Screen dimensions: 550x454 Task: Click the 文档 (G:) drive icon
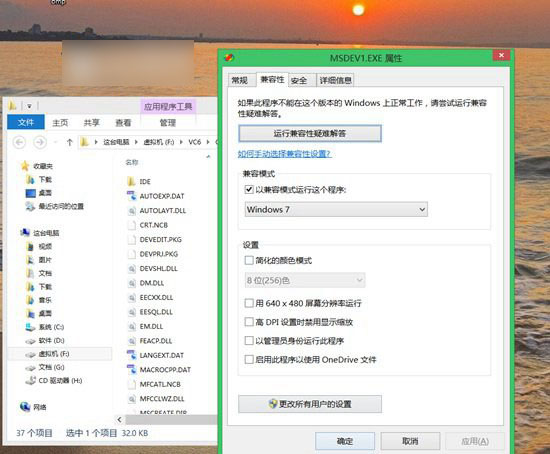31,367
